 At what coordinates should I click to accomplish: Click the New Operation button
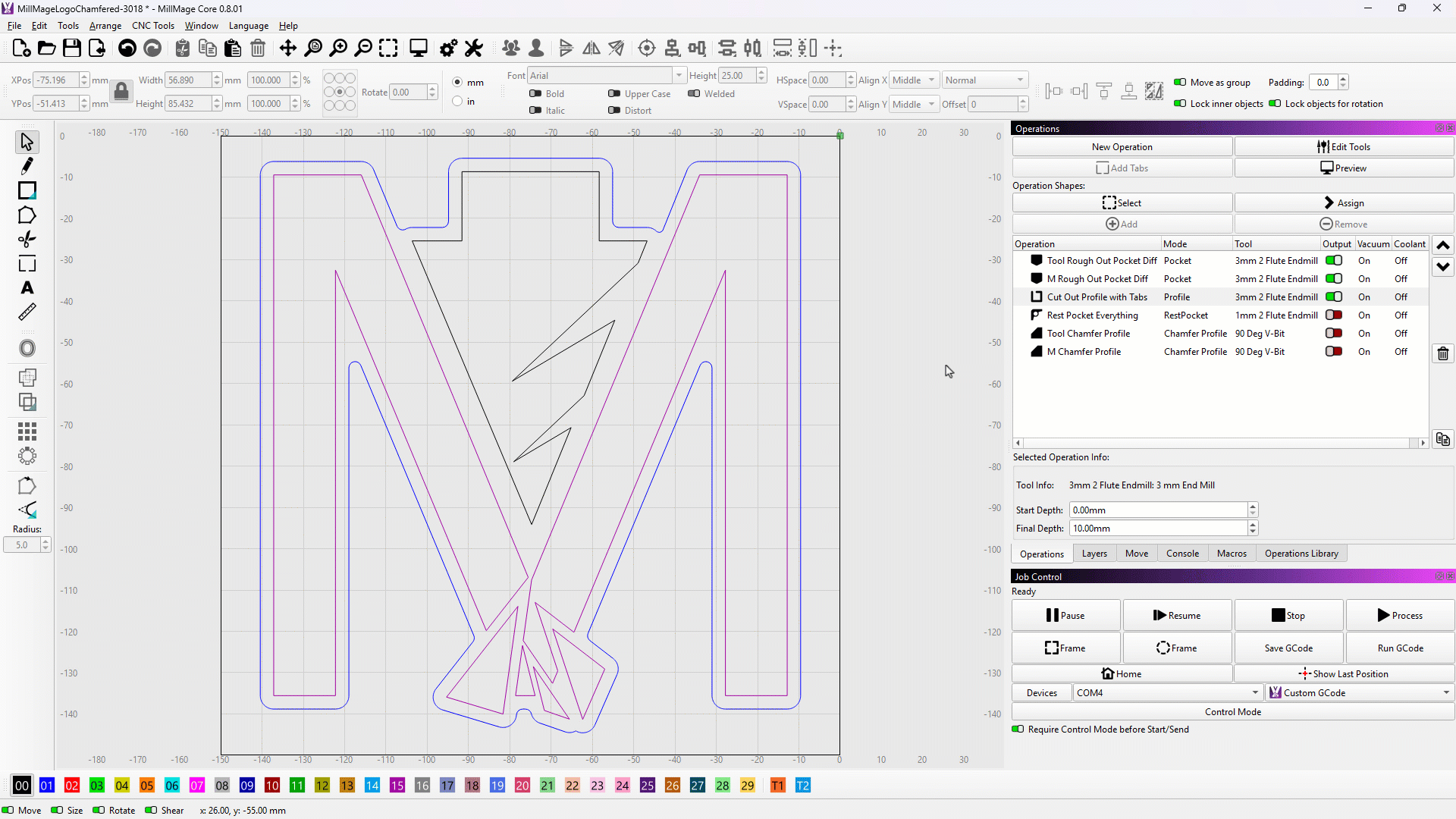coord(1122,147)
